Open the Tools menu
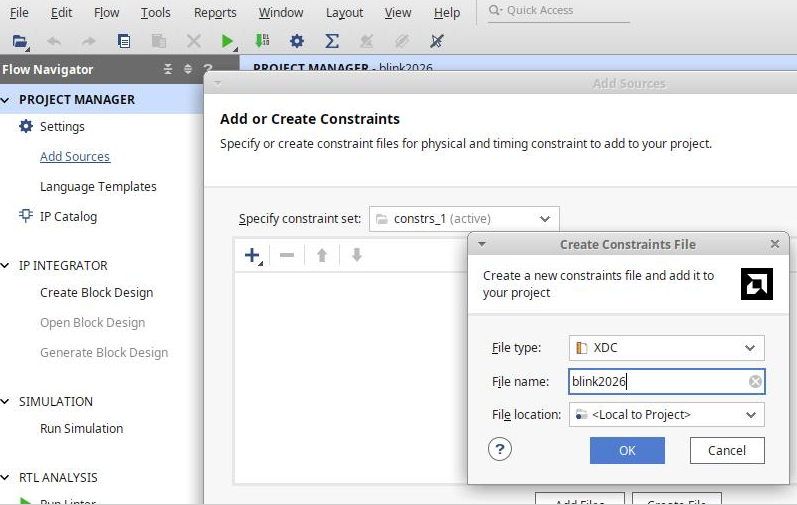 pos(155,13)
